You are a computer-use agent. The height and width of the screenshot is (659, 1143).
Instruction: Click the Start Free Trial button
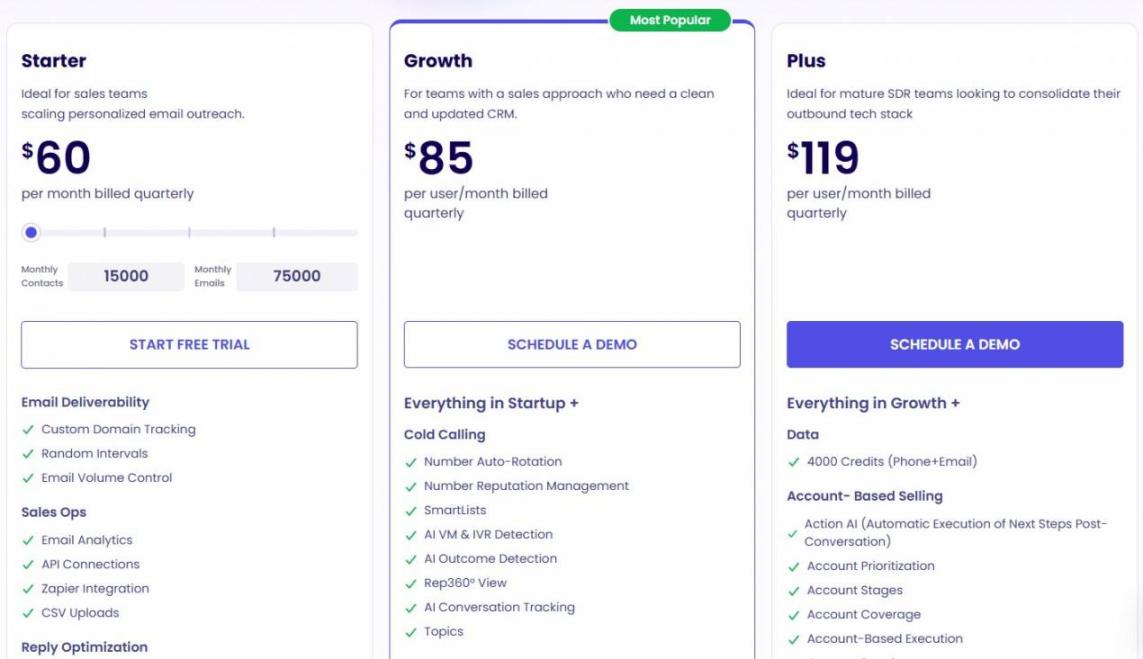[189, 345]
